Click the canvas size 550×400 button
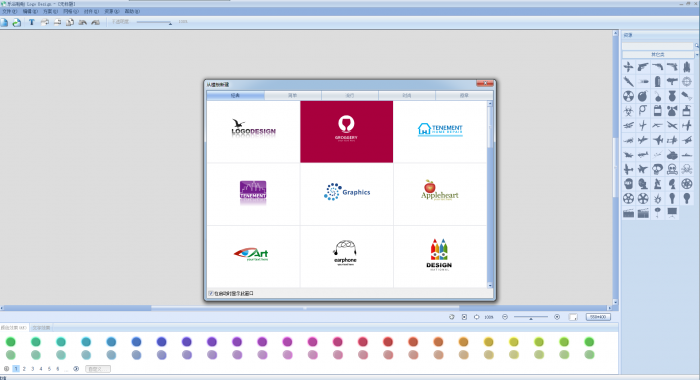This screenshot has height=380, width=700. pyautogui.click(x=598, y=317)
